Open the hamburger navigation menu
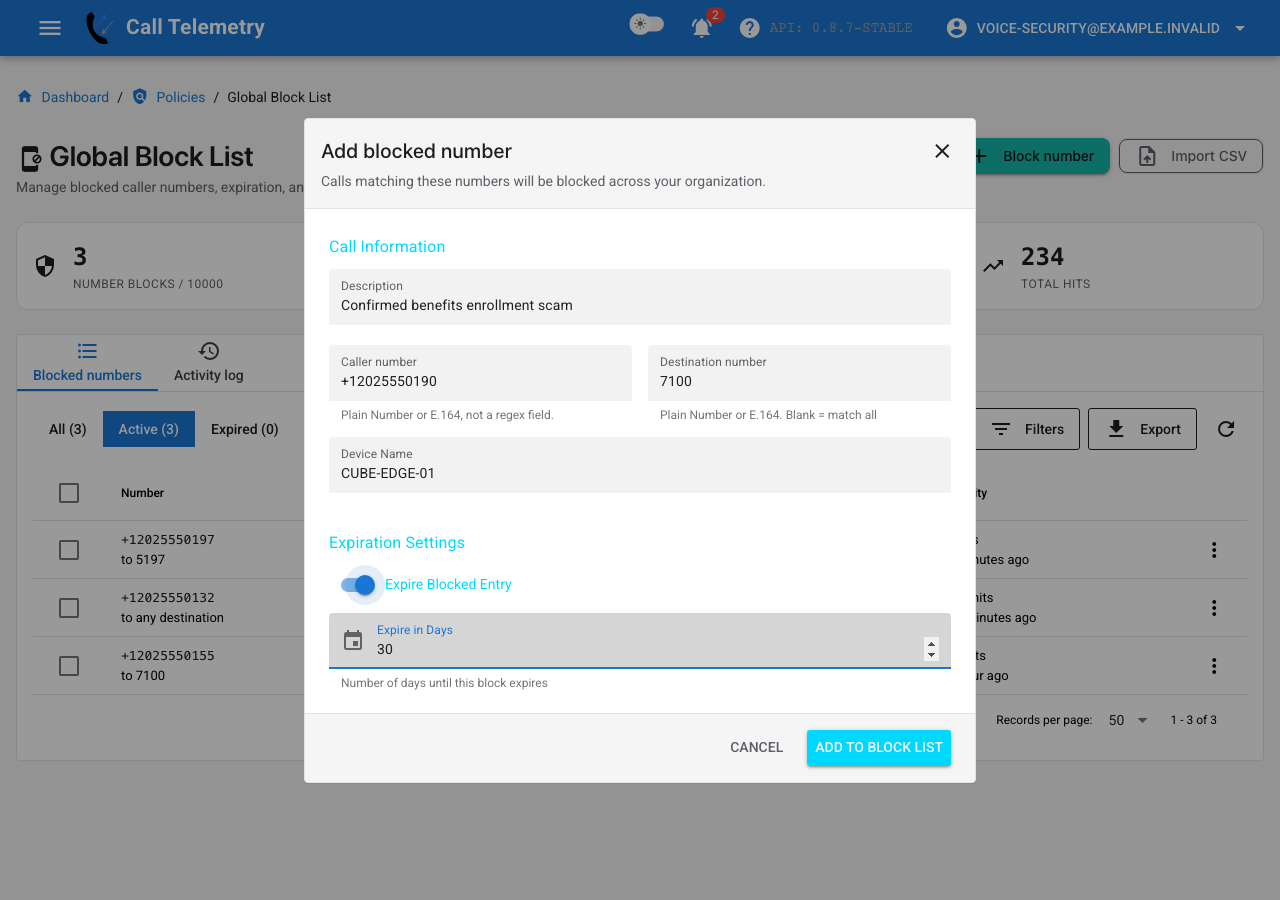Screen dimensions: 1280x900 tap(50, 28)
